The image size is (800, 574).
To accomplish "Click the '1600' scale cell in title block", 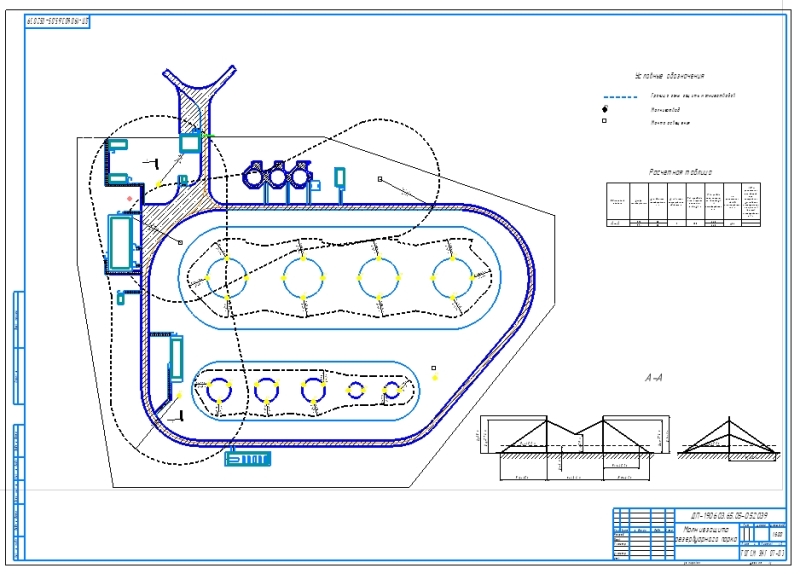I will tap(778, 535).
